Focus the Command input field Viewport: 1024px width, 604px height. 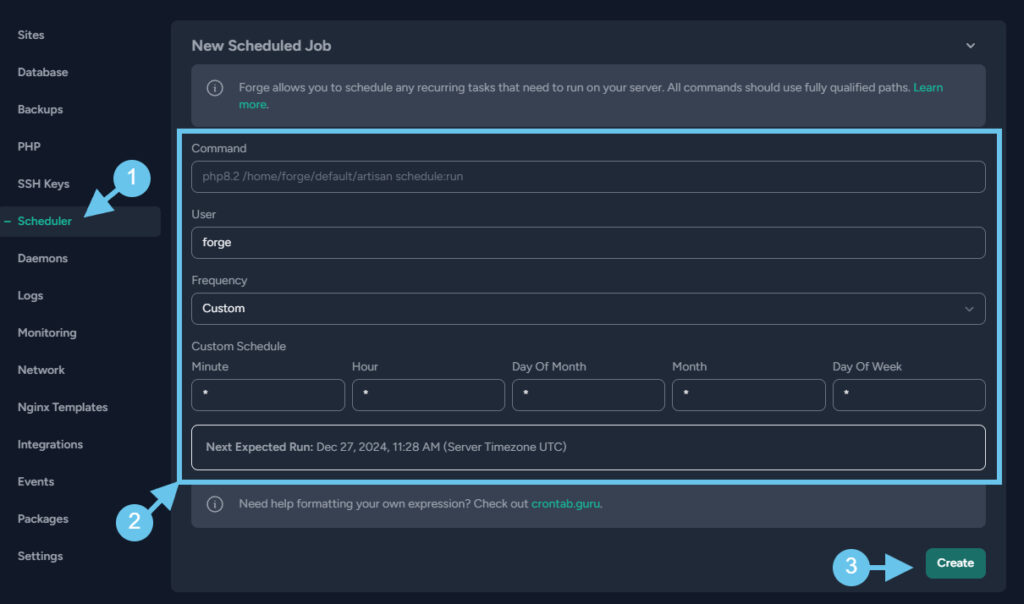tap(588, 177)
